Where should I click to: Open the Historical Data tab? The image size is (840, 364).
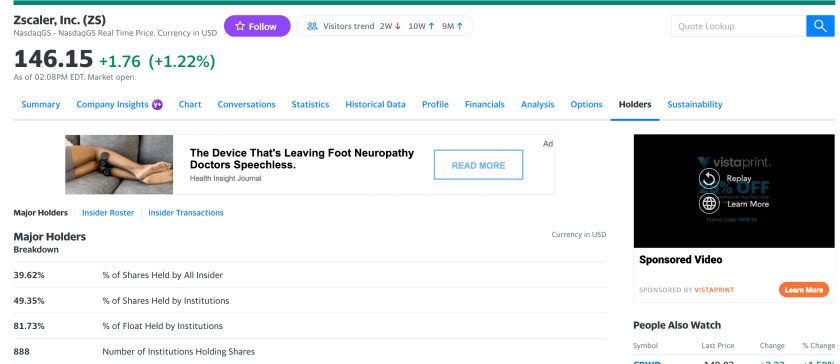(376, 105)
